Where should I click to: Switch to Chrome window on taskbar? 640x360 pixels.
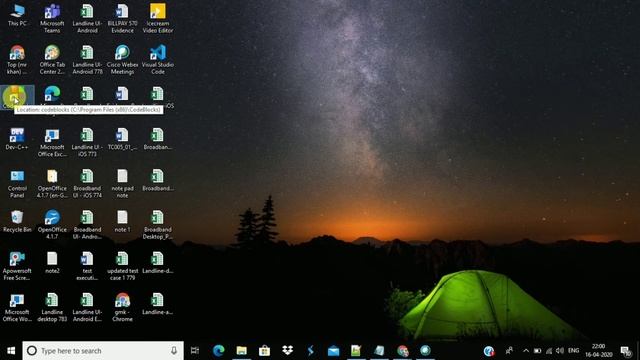(x=402, y=351)
